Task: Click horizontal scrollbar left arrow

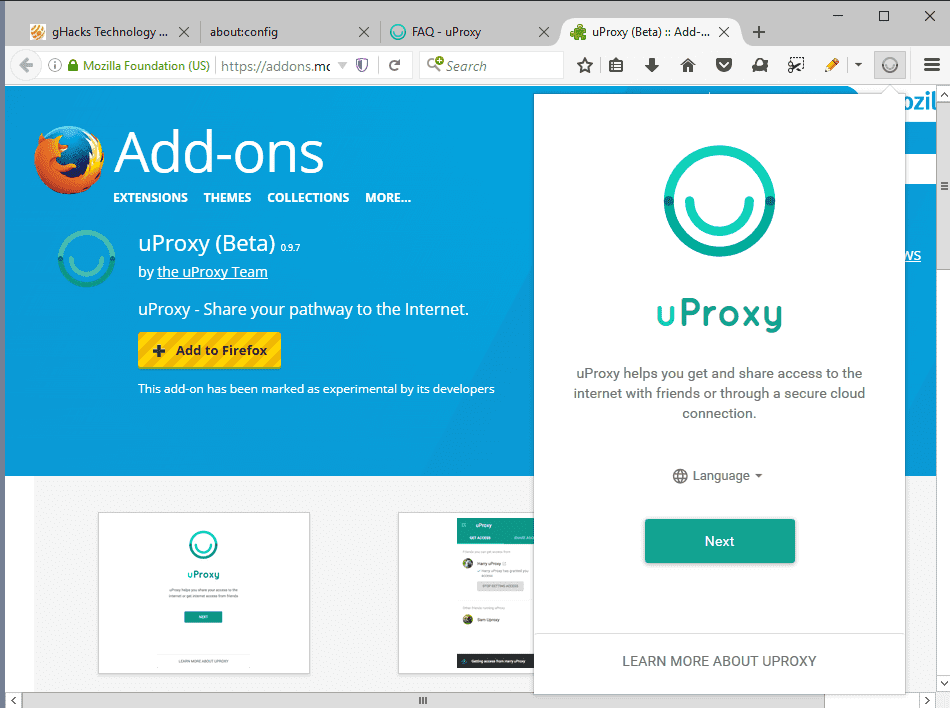Action: [x=13, y=701]
